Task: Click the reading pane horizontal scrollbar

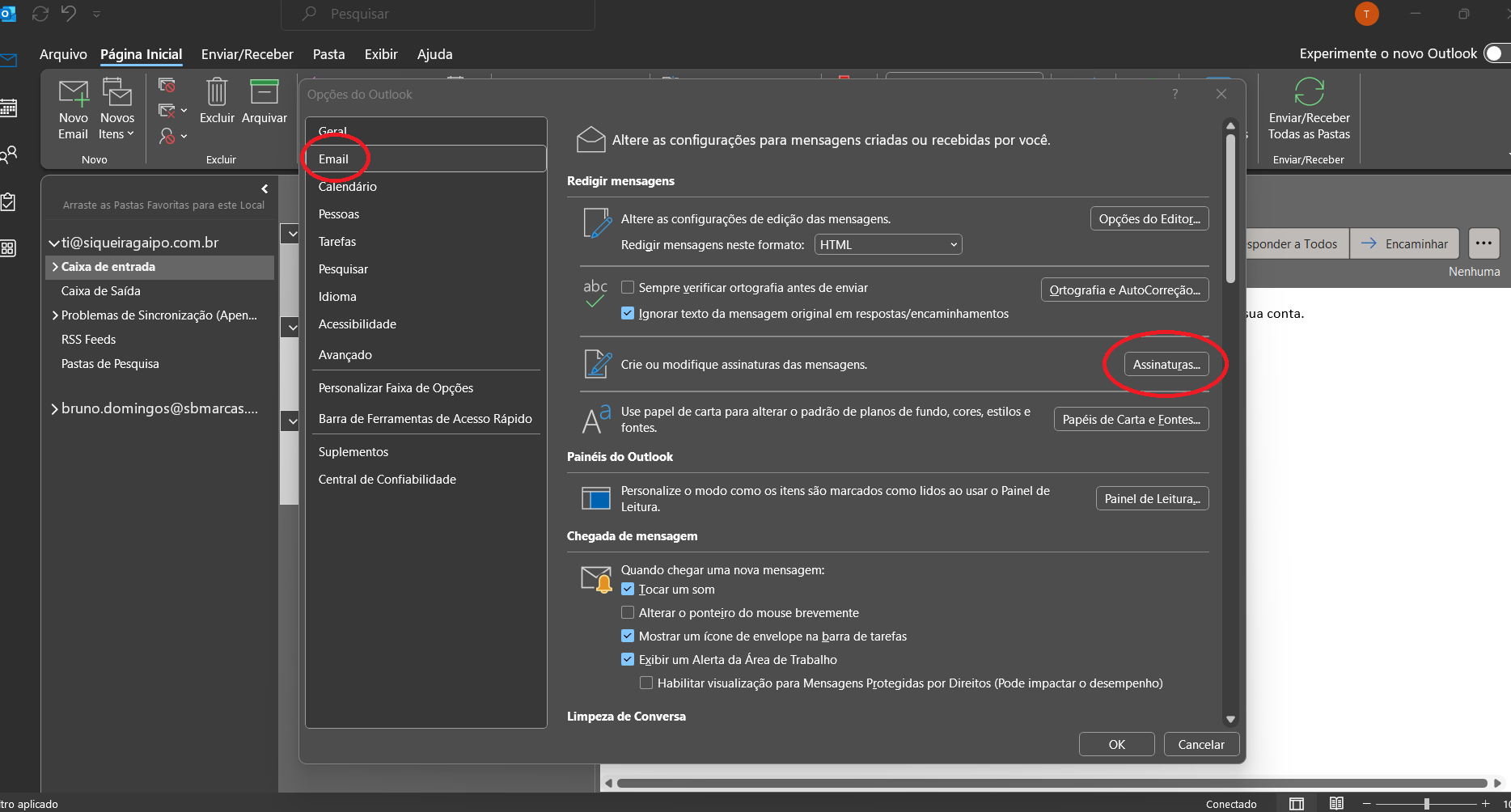Action: tap(1052, 783)
